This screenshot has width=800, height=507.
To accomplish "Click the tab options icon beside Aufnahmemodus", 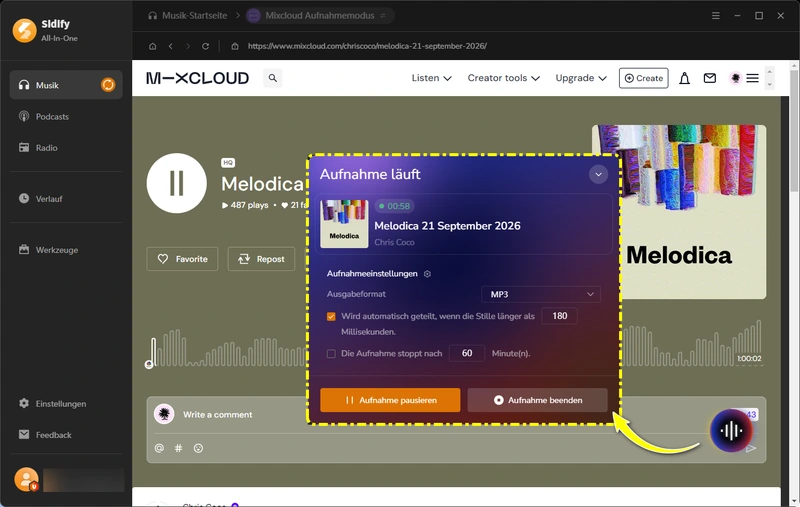I will [383, 16].
